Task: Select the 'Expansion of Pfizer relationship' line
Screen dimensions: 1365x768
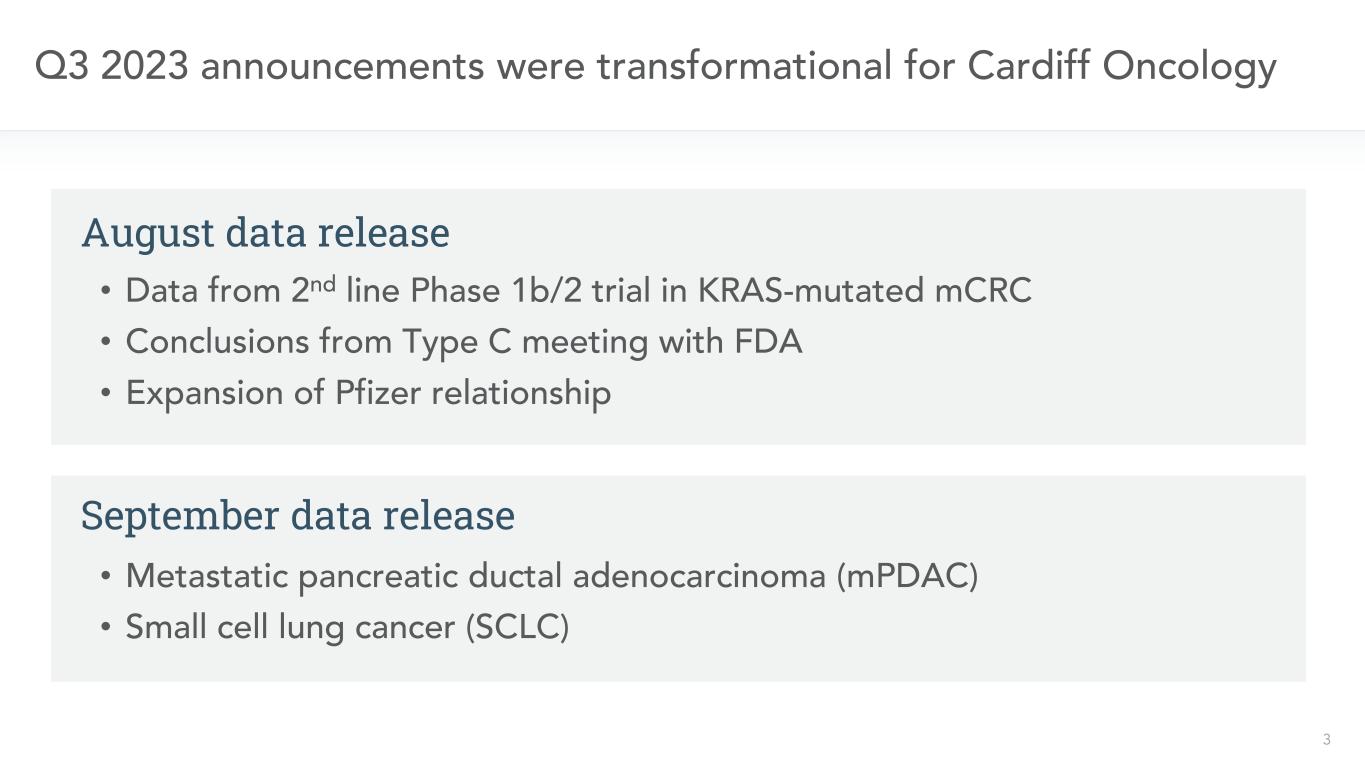Action: (367, 393)
